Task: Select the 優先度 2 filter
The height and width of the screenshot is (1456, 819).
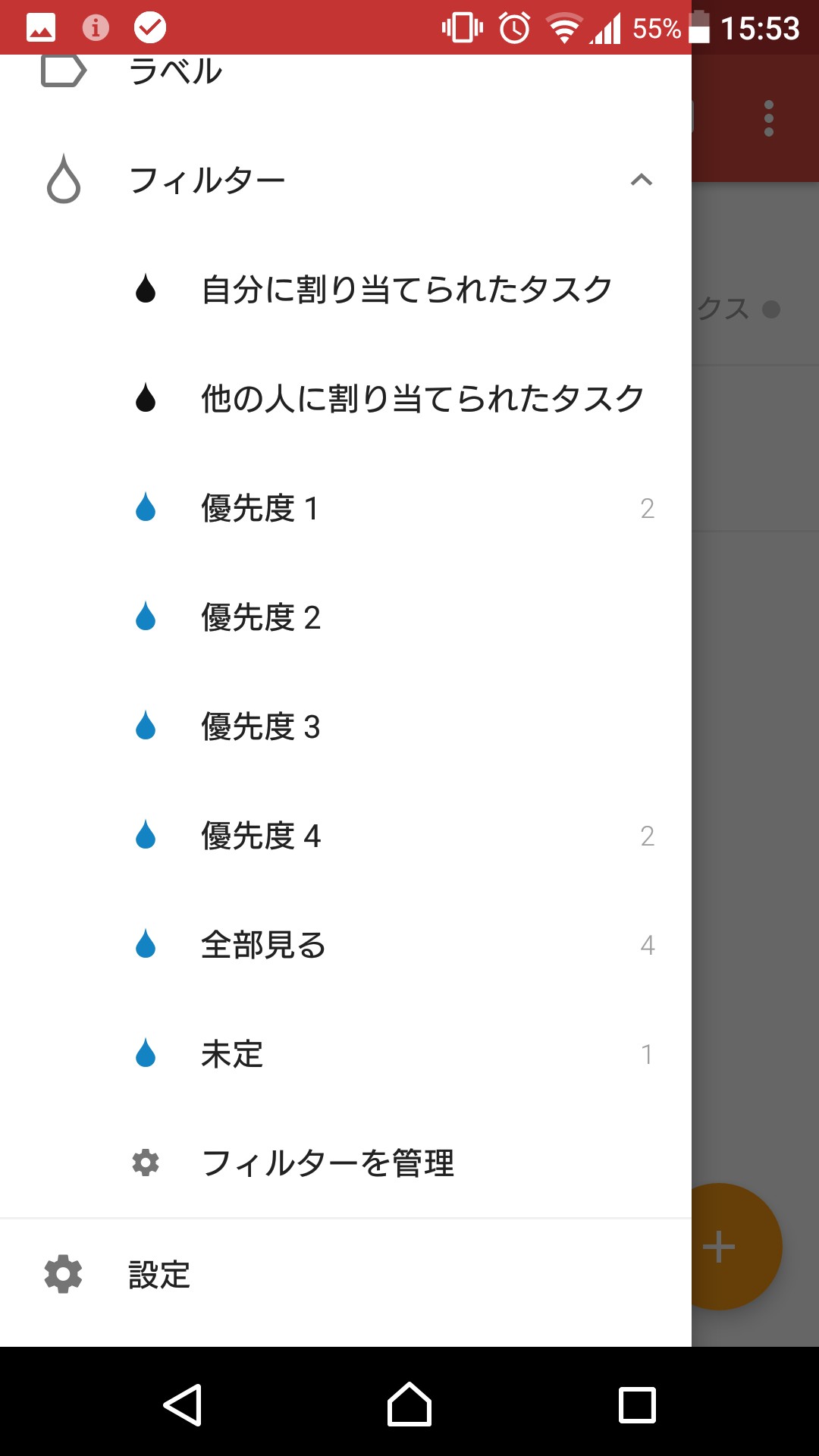Action: click(x=260, y=617)
